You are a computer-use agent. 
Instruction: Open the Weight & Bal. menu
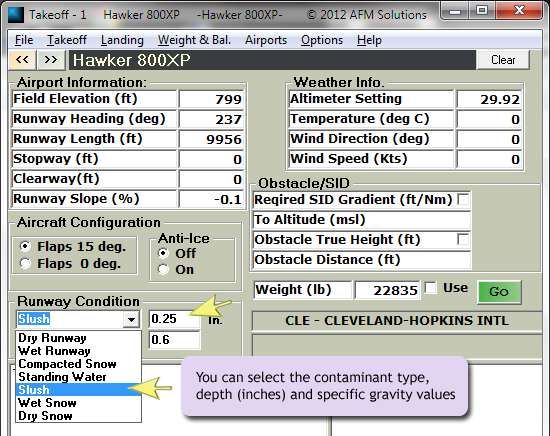point(194,40)
